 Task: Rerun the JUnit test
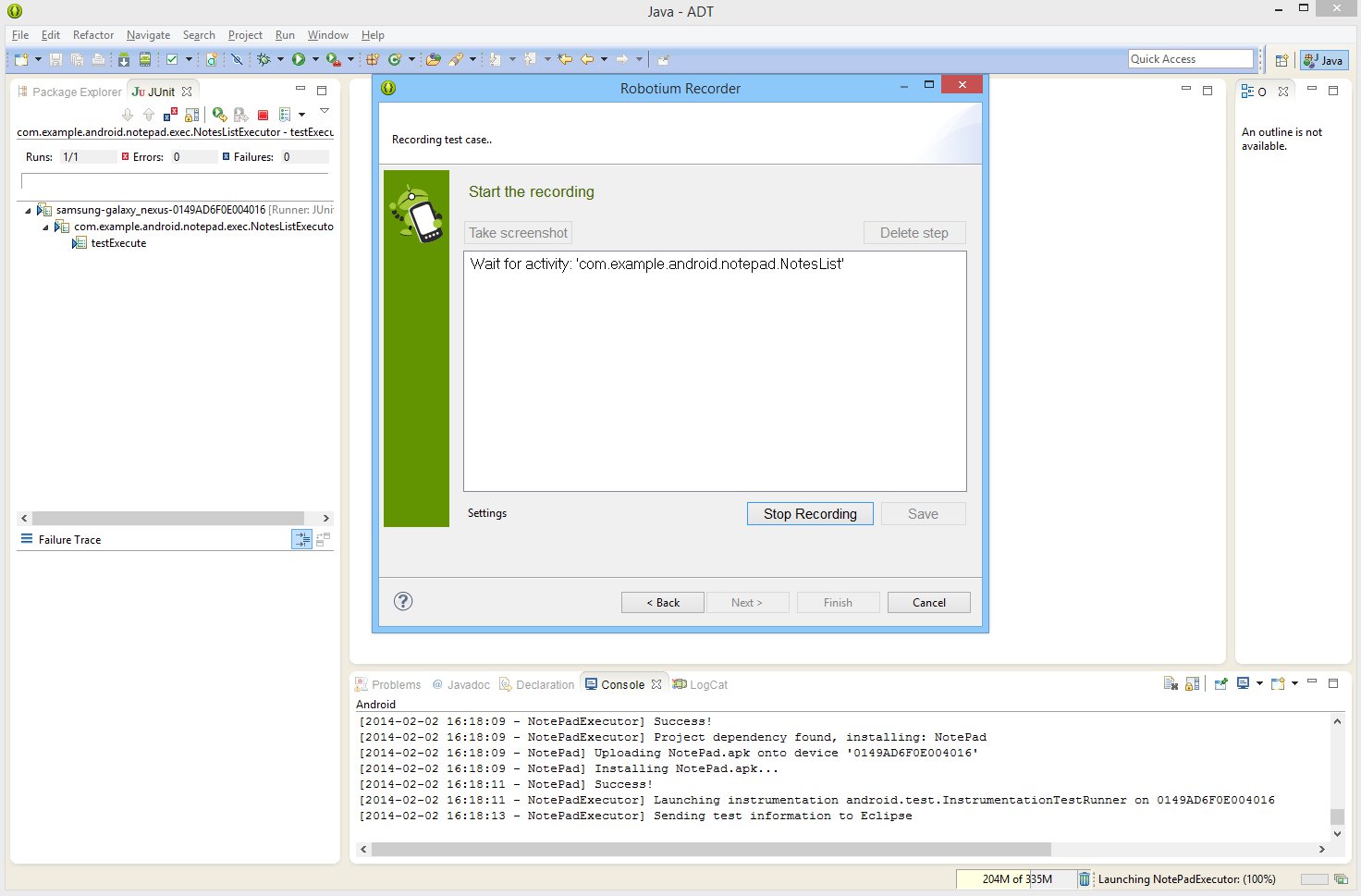pos(219,114)
